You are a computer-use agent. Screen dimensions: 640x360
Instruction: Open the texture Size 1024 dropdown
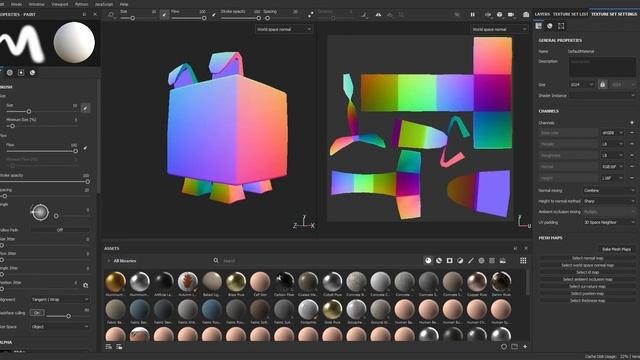click(582, 84)
